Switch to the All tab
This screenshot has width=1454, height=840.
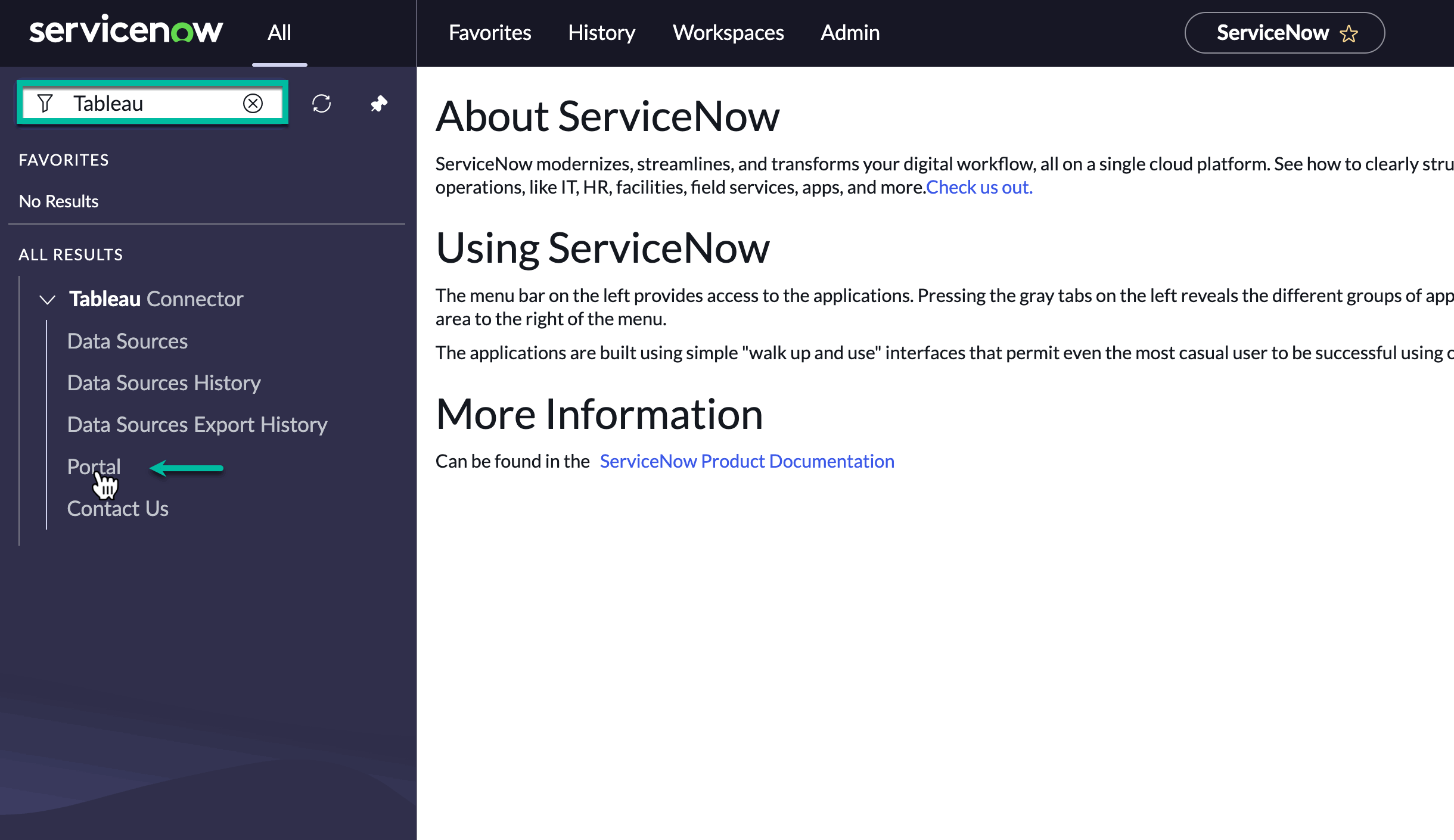click(x=278, y=32)
